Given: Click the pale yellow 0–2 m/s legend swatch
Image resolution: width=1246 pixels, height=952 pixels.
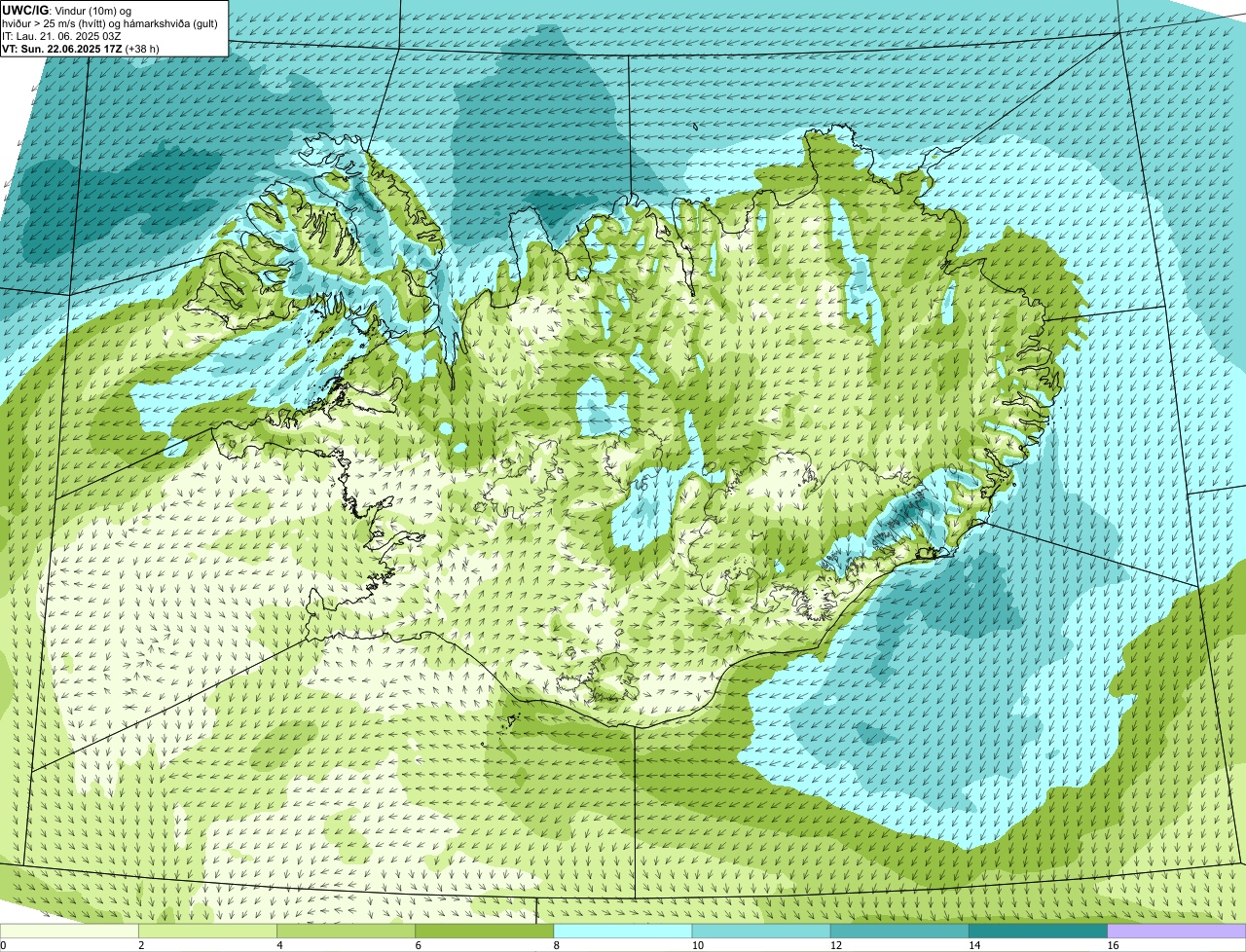Looking at the screenshot, I should pos(69,932).
